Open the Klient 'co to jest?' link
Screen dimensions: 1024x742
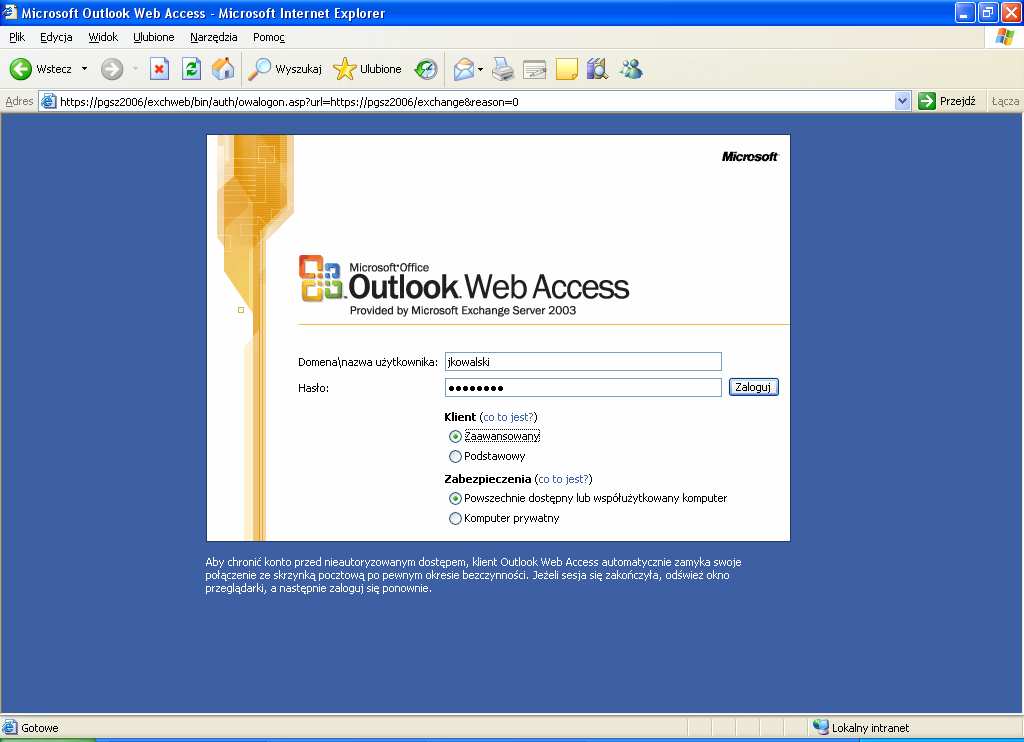click(509, 417)
